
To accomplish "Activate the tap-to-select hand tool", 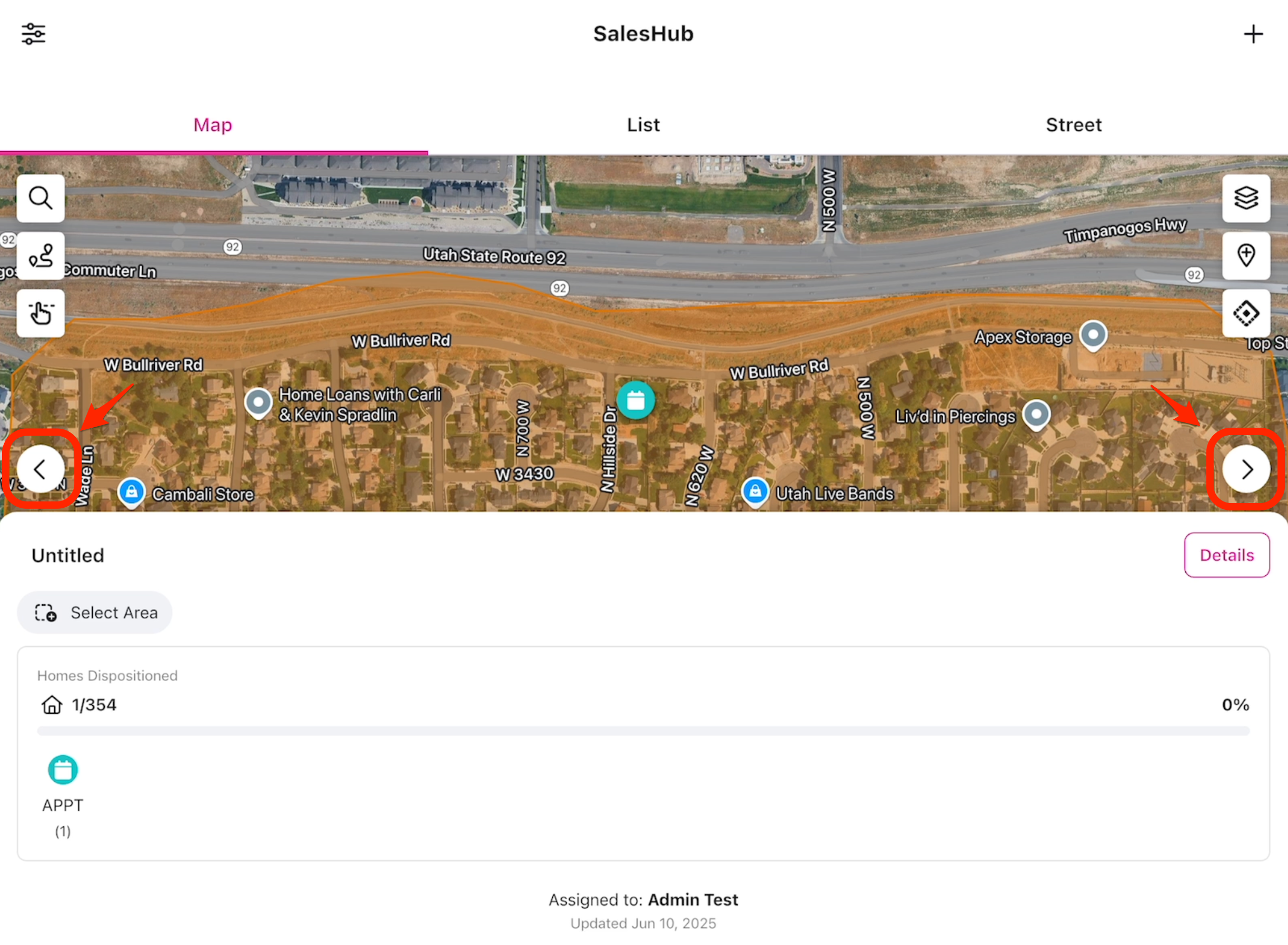I will pos(41,313).
